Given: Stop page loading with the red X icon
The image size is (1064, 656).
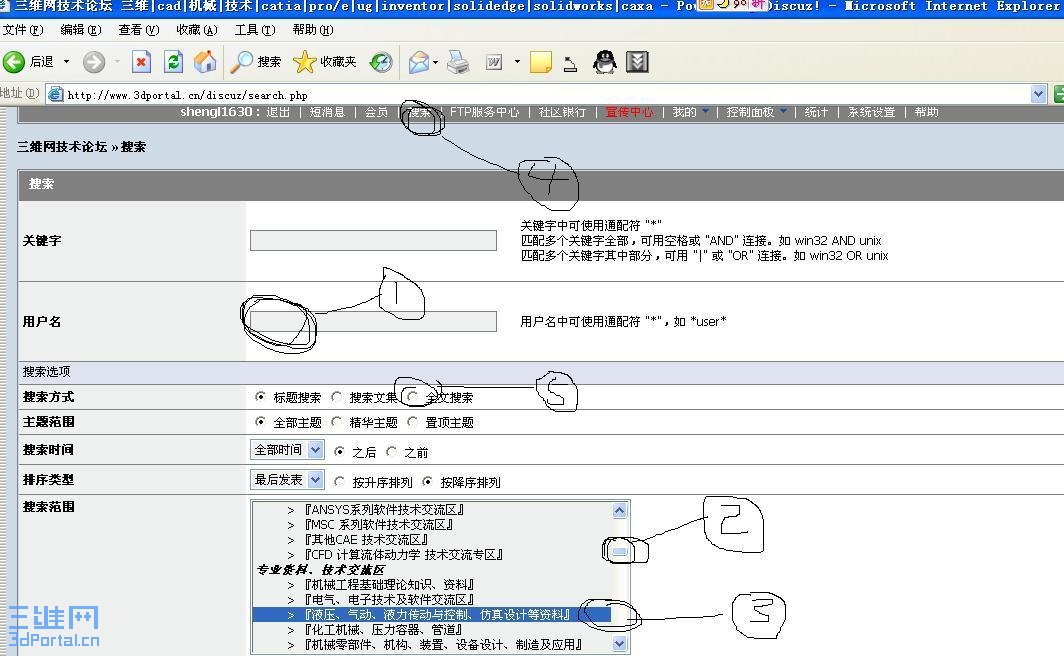Looking at the screenshot, I should 141,62.
